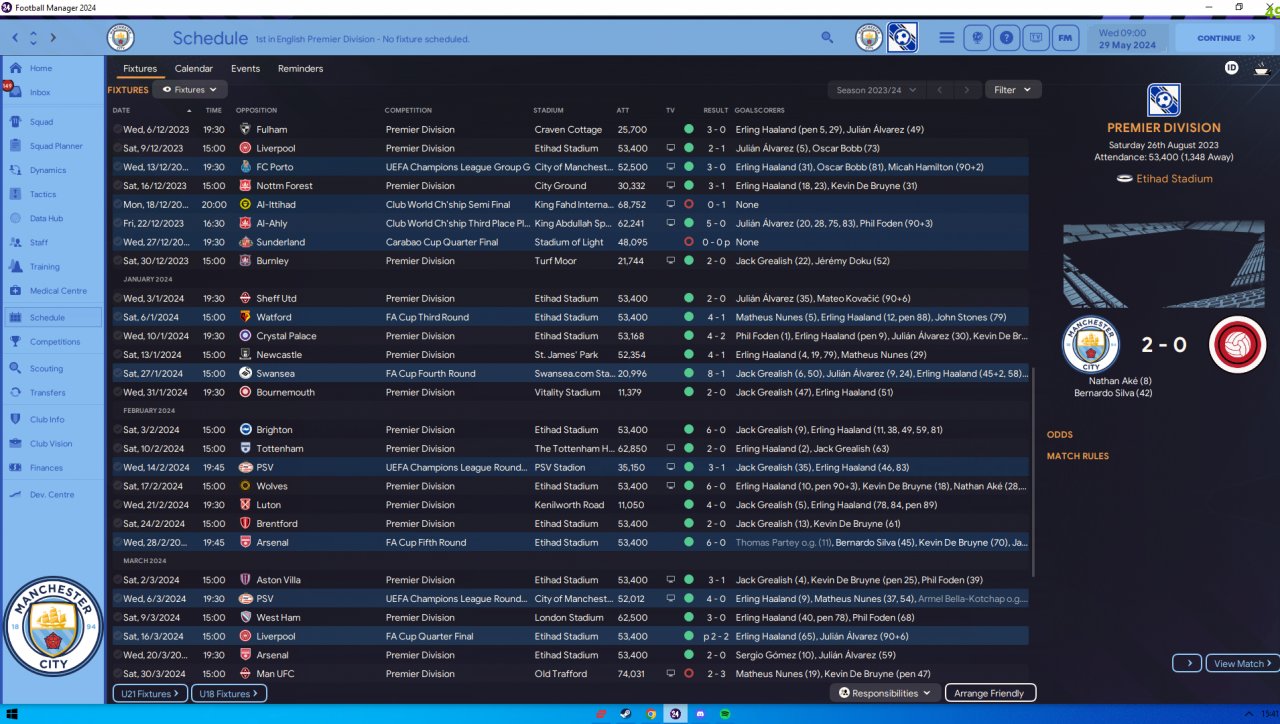
Task: Go to the next season arrow
Action: click(x=966, y=90)
